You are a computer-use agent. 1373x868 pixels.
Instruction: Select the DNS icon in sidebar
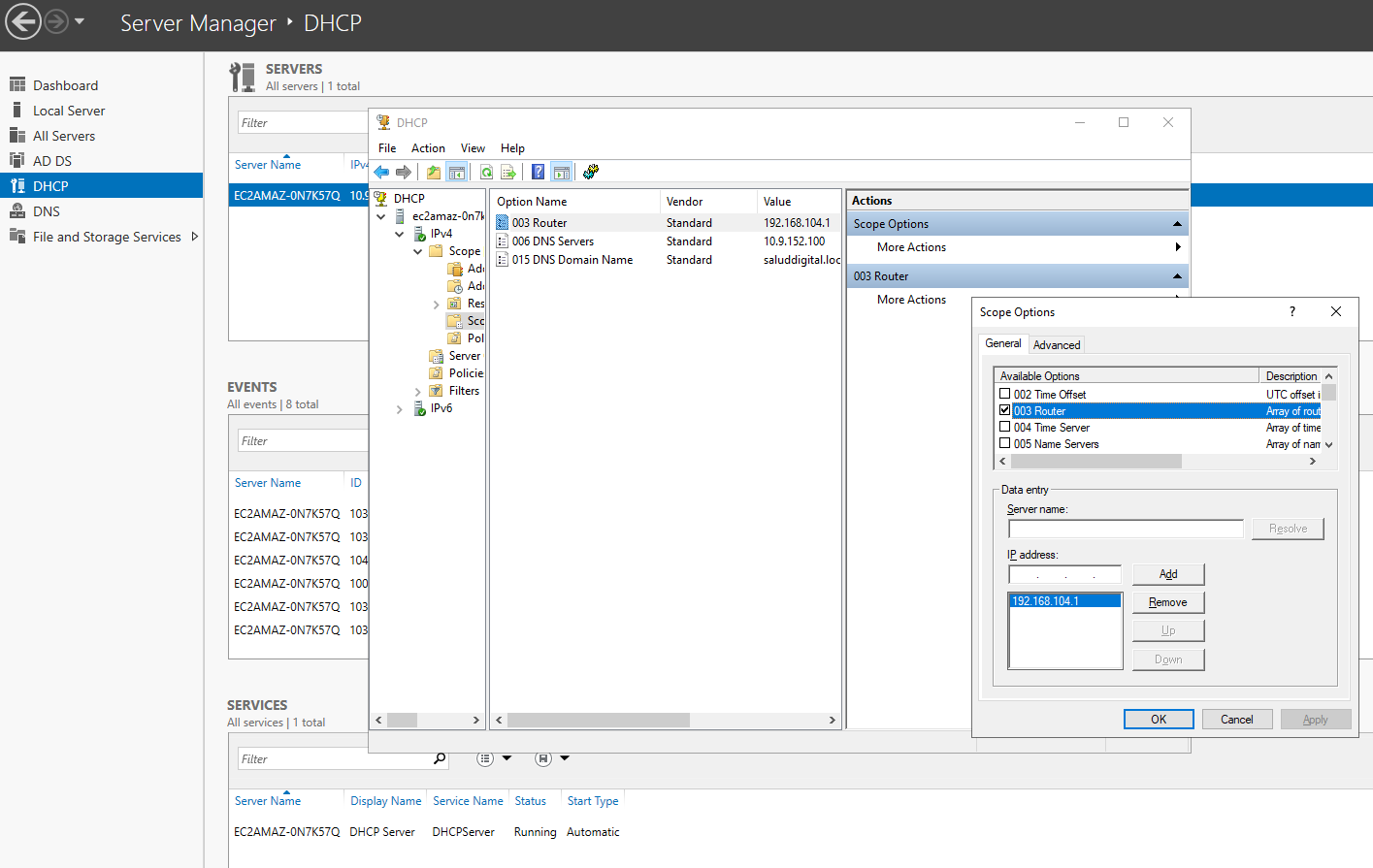(17, 211)
